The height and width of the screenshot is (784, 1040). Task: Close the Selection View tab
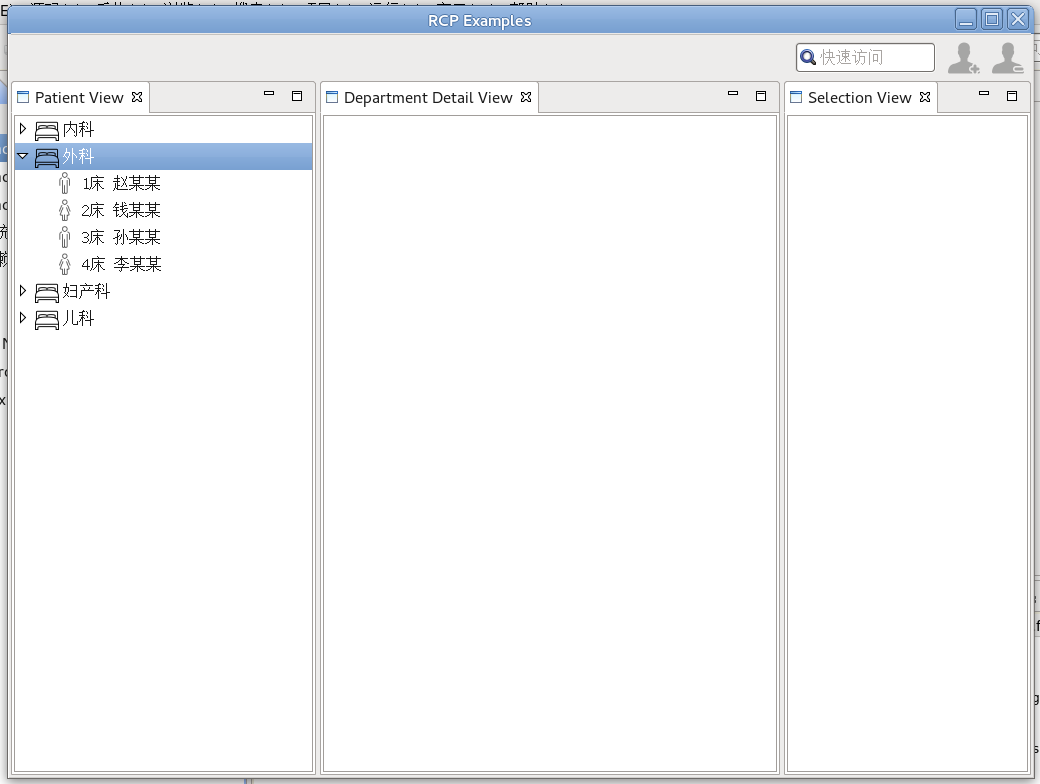pos(925,97)
